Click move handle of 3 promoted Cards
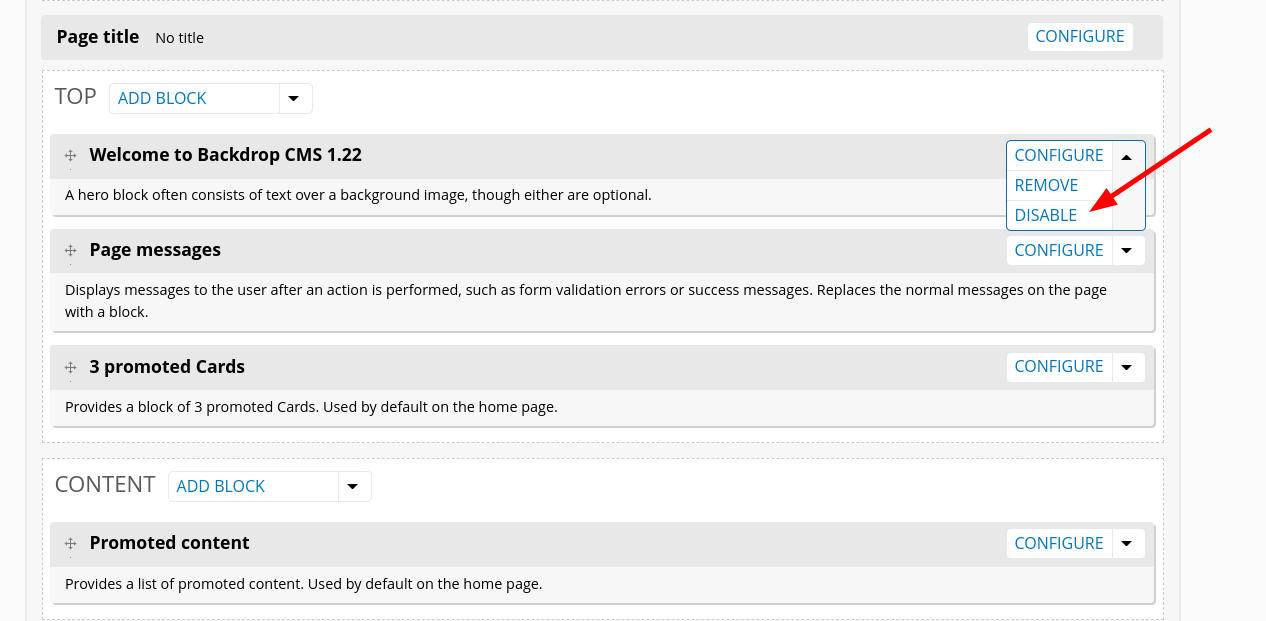The image size is (1266, 621). click(71, 367)
